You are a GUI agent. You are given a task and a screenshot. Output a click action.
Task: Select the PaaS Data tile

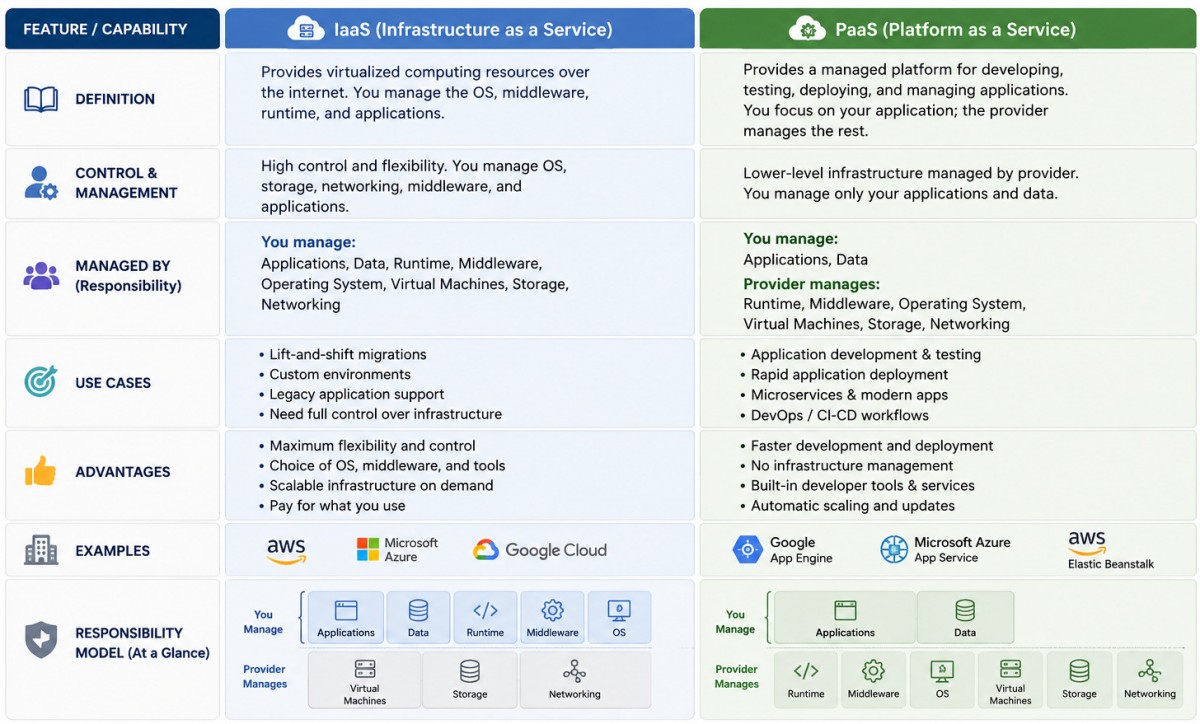pyautogui.click(x=965, y=618)
